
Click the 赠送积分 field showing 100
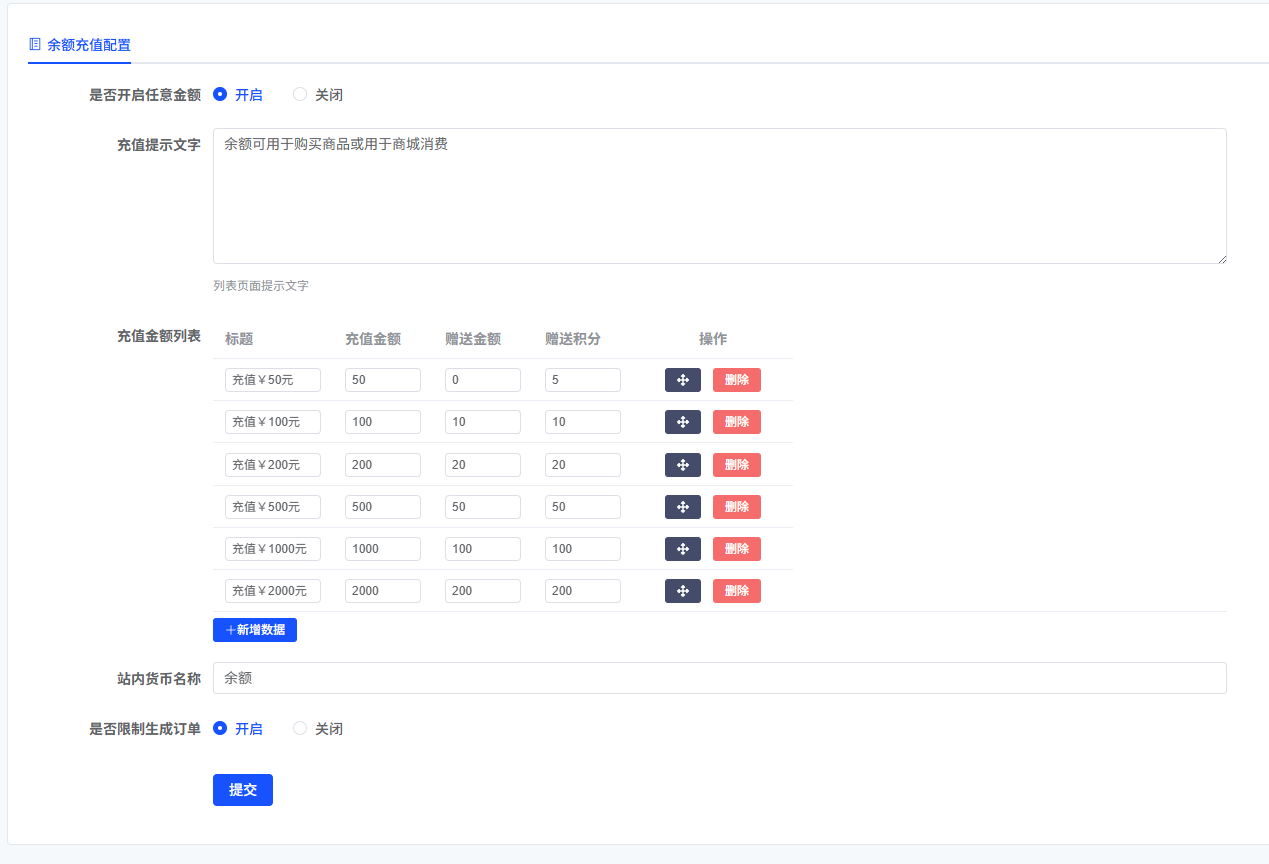(583, 548)
